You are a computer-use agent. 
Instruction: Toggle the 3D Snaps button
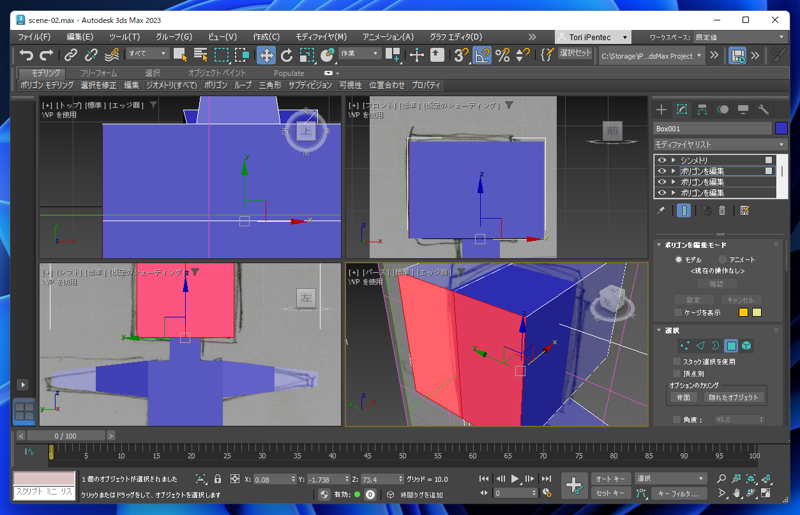click(x=461, y=55)
